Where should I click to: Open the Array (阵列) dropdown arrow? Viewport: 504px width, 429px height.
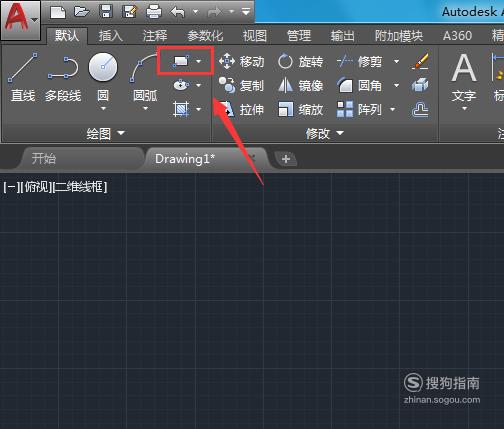[x=392, y=109]
